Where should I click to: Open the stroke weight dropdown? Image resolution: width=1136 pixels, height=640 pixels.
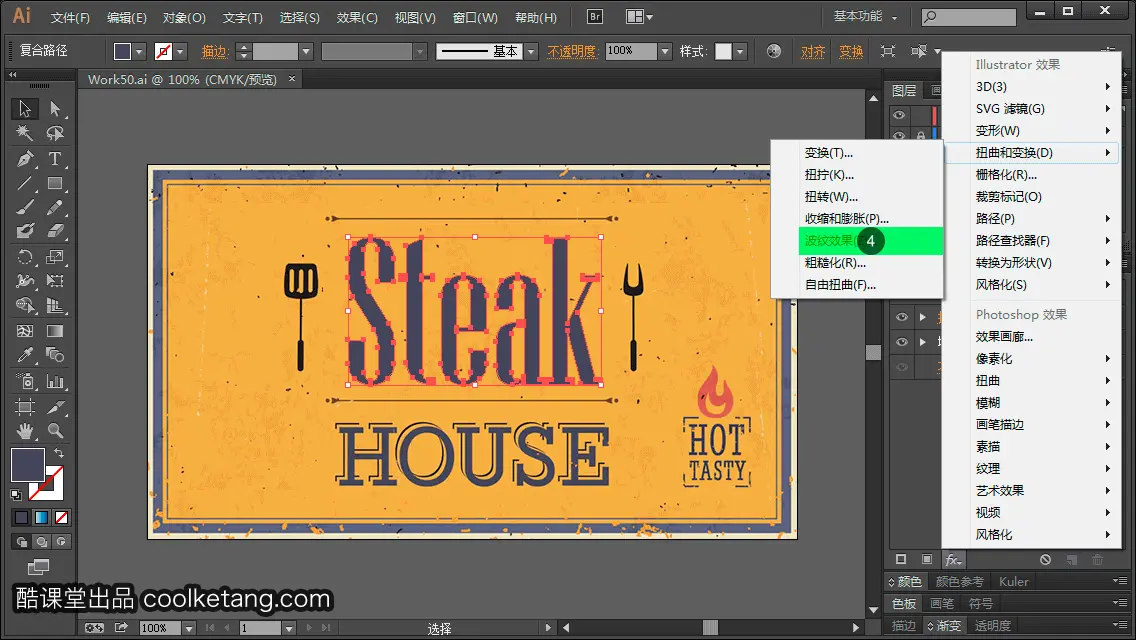tap(306, 51)
